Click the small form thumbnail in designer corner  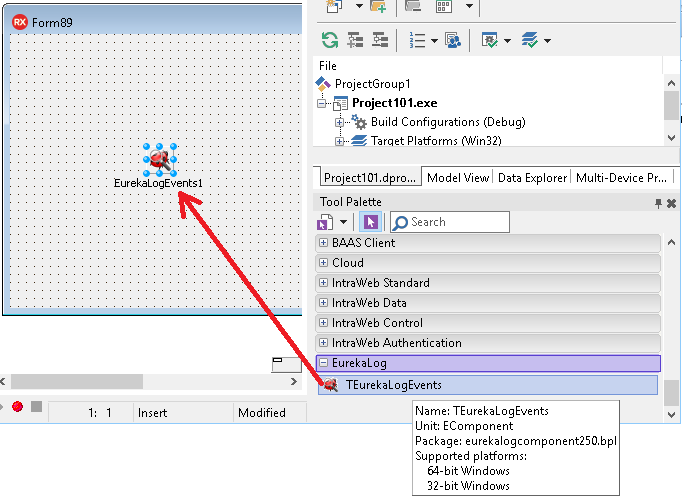pos(287,365)
